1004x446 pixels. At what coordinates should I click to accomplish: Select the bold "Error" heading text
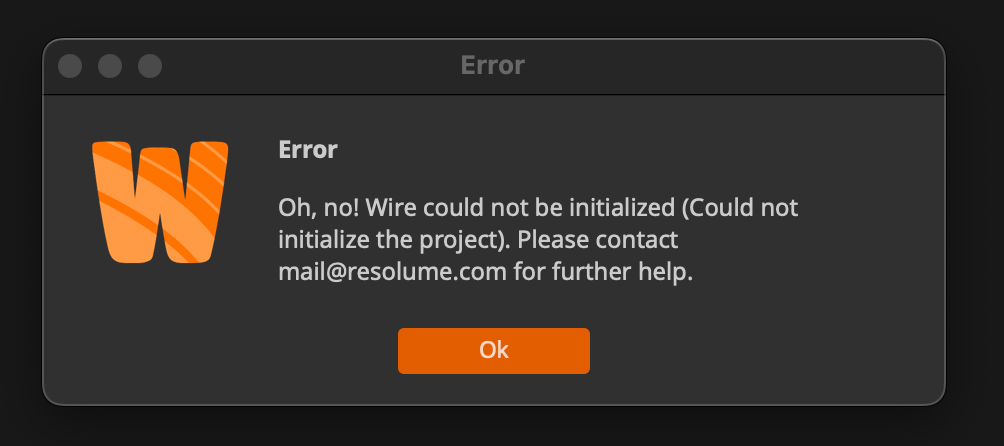click(x=307, y=151)
